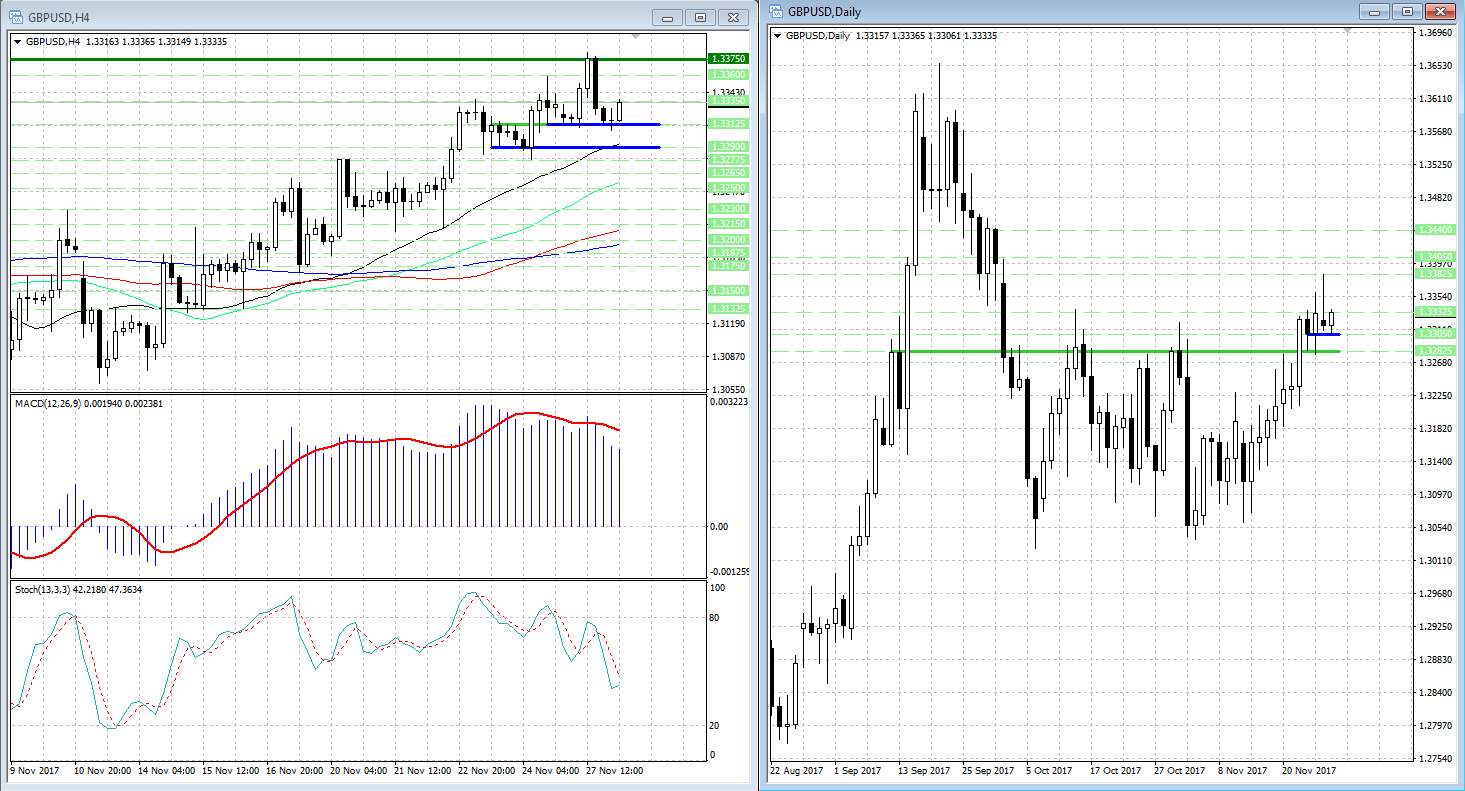Viewport: 1465px width, 791px height.
Task: Select the dark green 1.33750 price label
Action: pos(726,59)
